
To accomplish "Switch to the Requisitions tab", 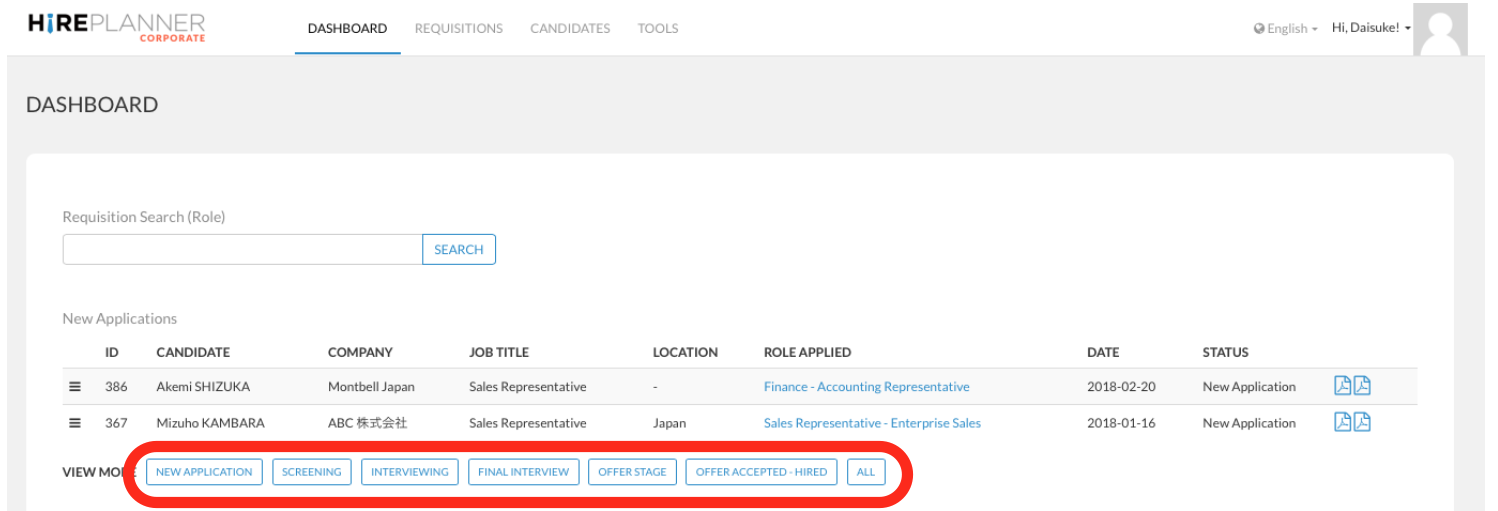I will (x=459, y=28).
